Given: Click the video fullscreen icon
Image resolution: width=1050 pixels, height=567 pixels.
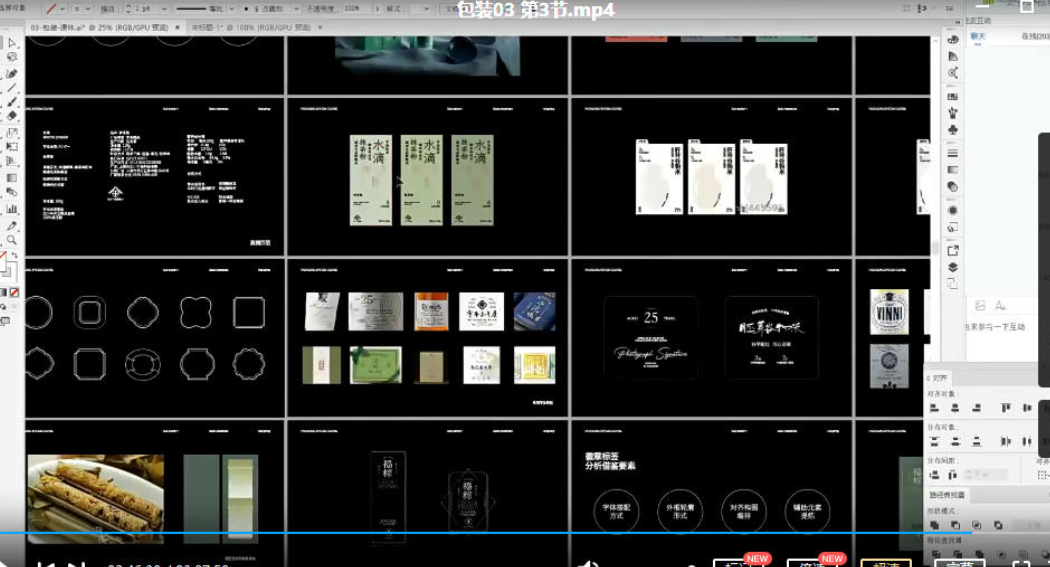Looking at the screenshot, I should [1020, 564].
